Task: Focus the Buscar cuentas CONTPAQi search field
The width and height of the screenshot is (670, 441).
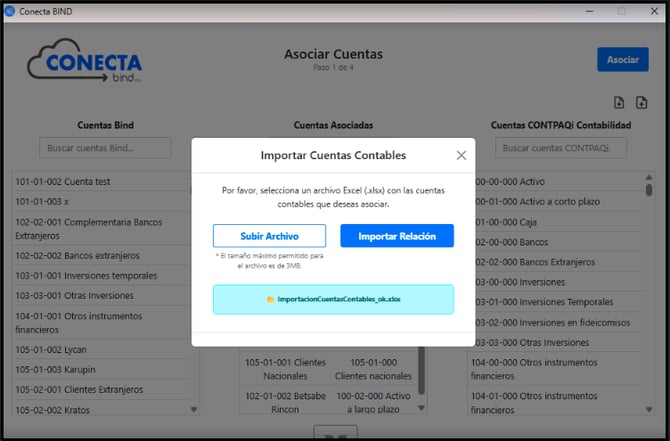Action: tap(561, 148)
